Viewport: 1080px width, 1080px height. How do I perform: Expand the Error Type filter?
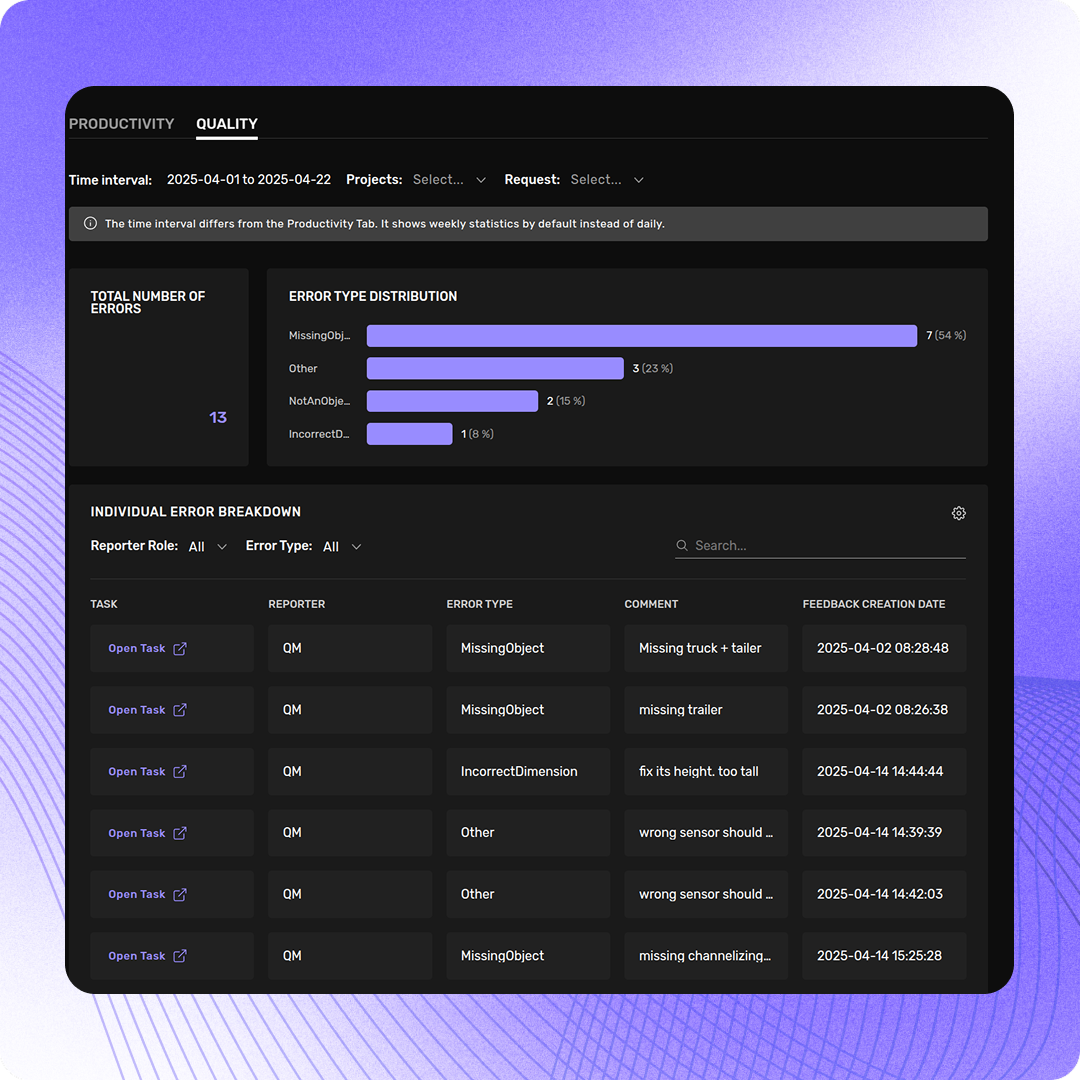[x=340, y=546]
